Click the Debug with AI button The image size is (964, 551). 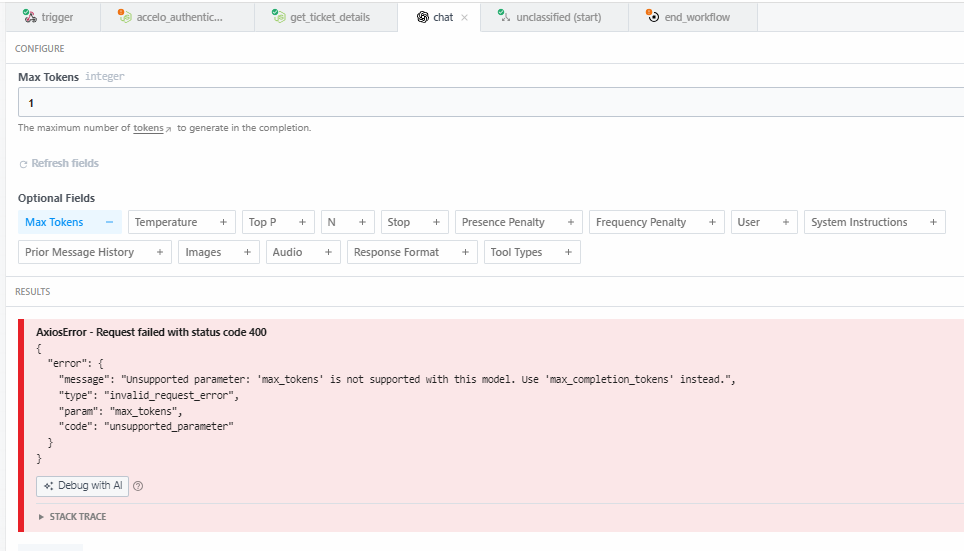tap(82, 486)
